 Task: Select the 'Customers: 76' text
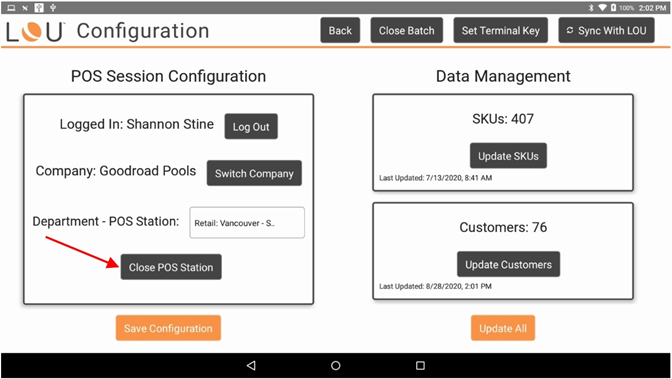click(x=503, y=227)
